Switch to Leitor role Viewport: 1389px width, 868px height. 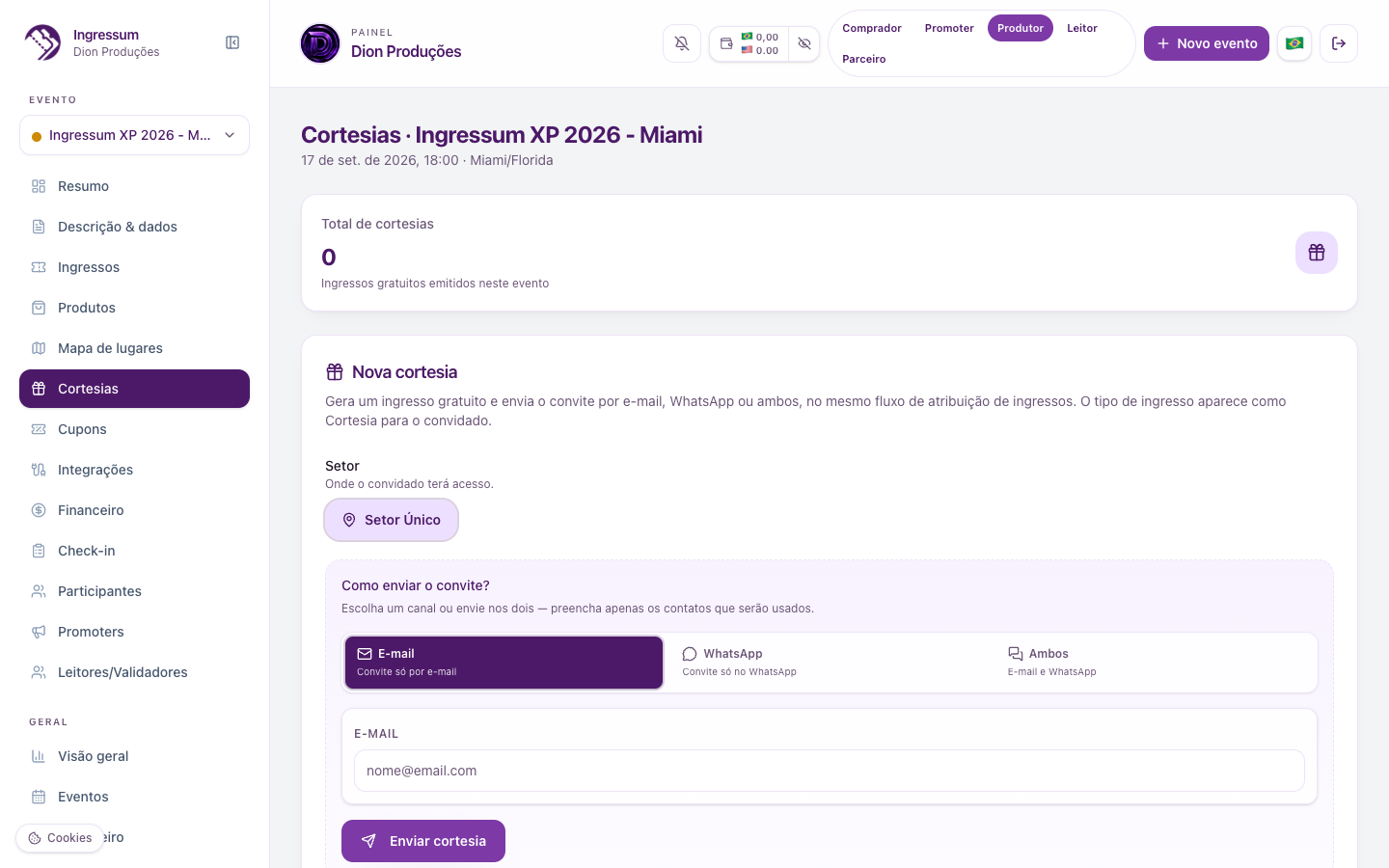[1082, 28]
